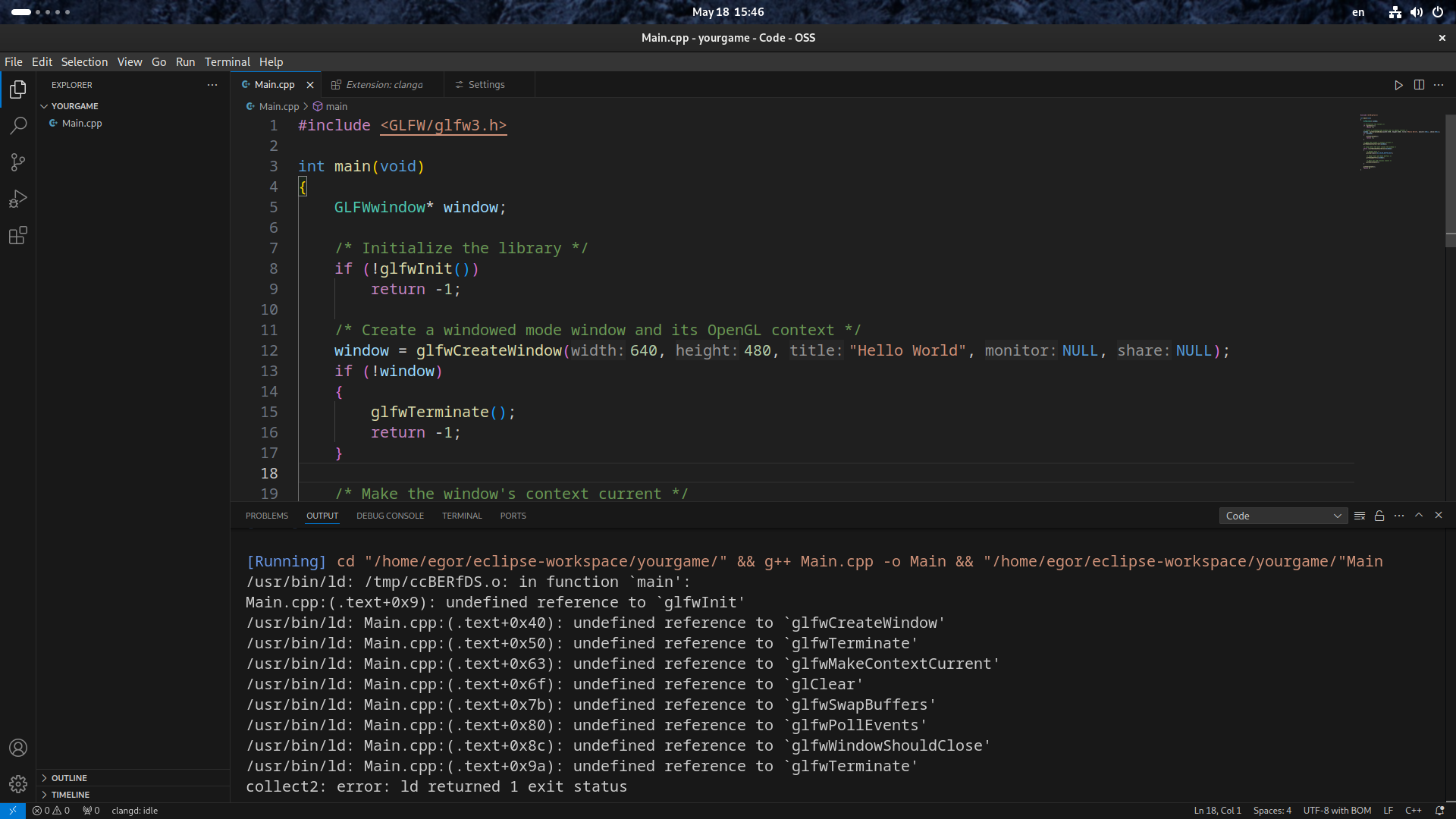Open the Manage gear menu
The image size is (1456, 819).
[x=18, y=784]
